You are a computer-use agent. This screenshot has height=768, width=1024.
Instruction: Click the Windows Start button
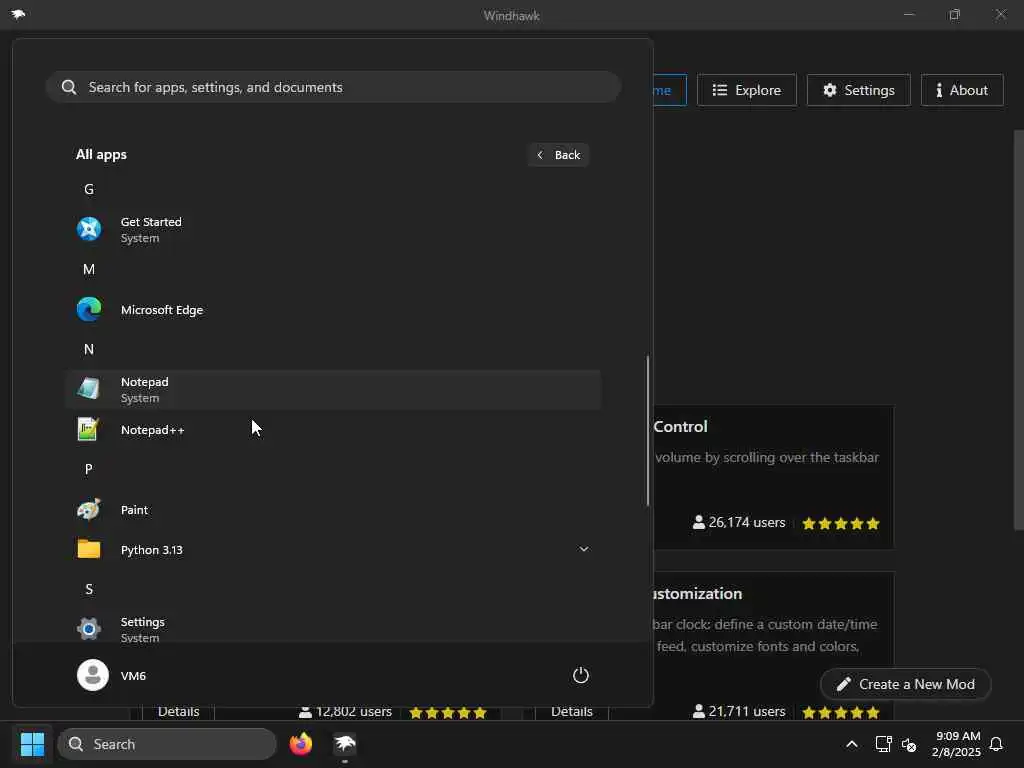pyautogui.click(x=32, y=744)
